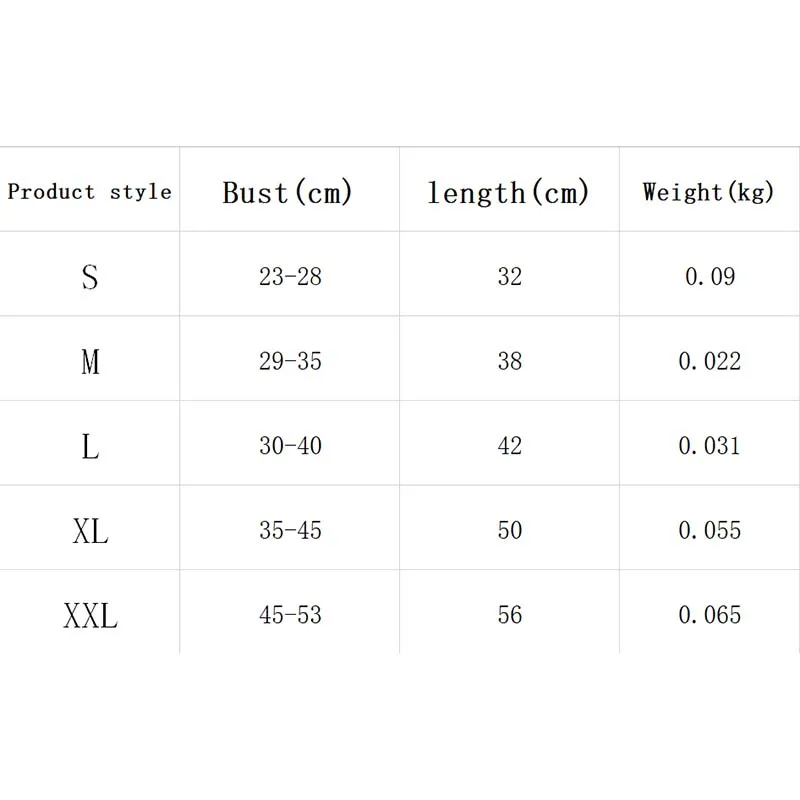Click the S size row label
The height and width of the screenshot is (800, 800).
90,277
